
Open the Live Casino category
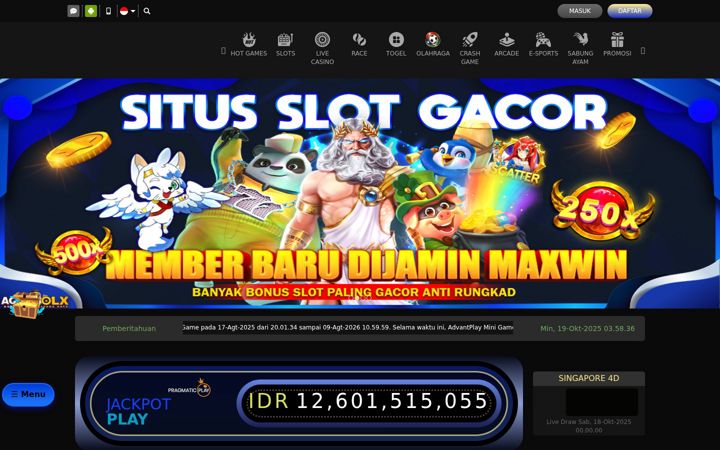click(322, 48)
